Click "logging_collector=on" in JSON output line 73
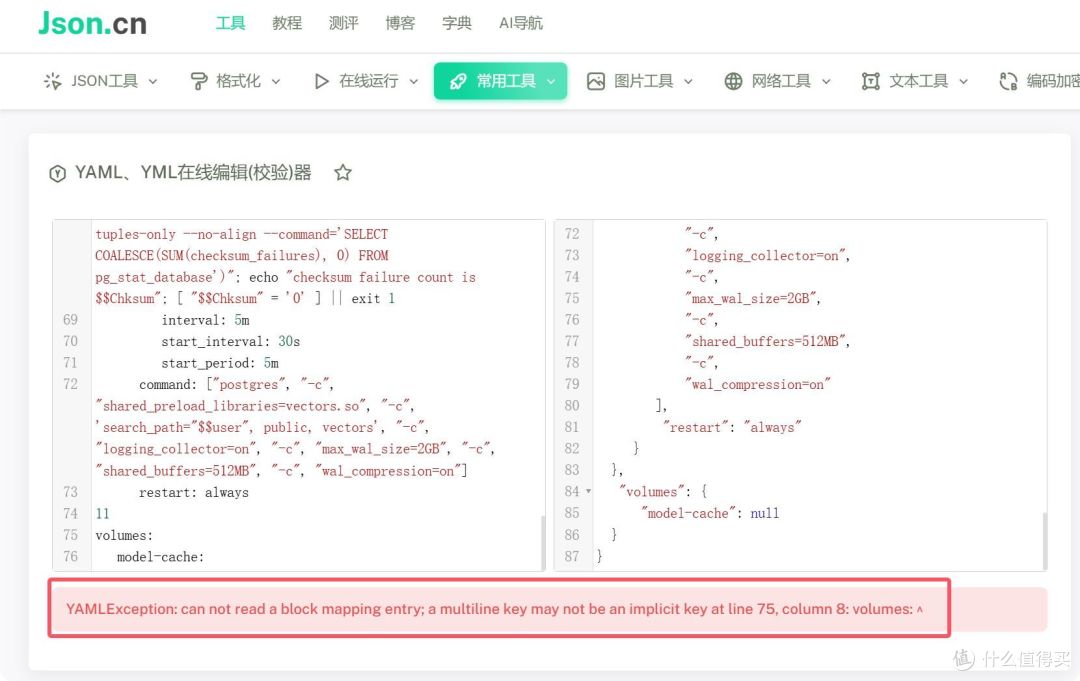Screen dimensions: 1080x681 [765, 255]
